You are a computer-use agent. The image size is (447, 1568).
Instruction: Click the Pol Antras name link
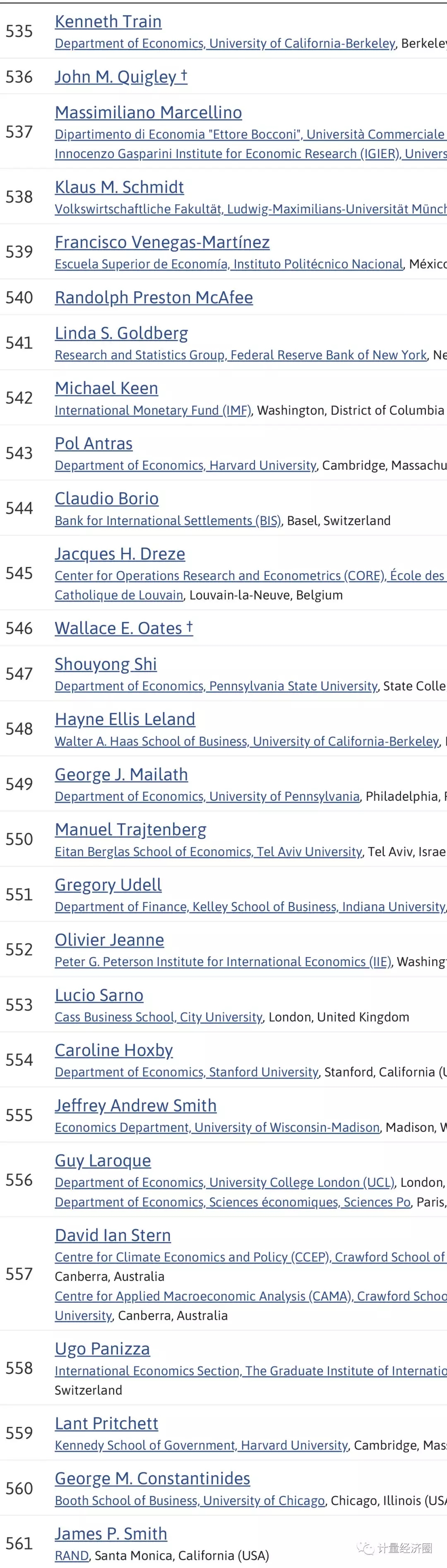point(94,443)
